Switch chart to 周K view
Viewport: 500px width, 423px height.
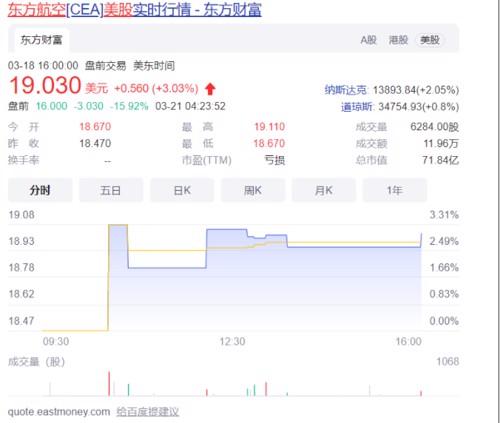[253, 190]
